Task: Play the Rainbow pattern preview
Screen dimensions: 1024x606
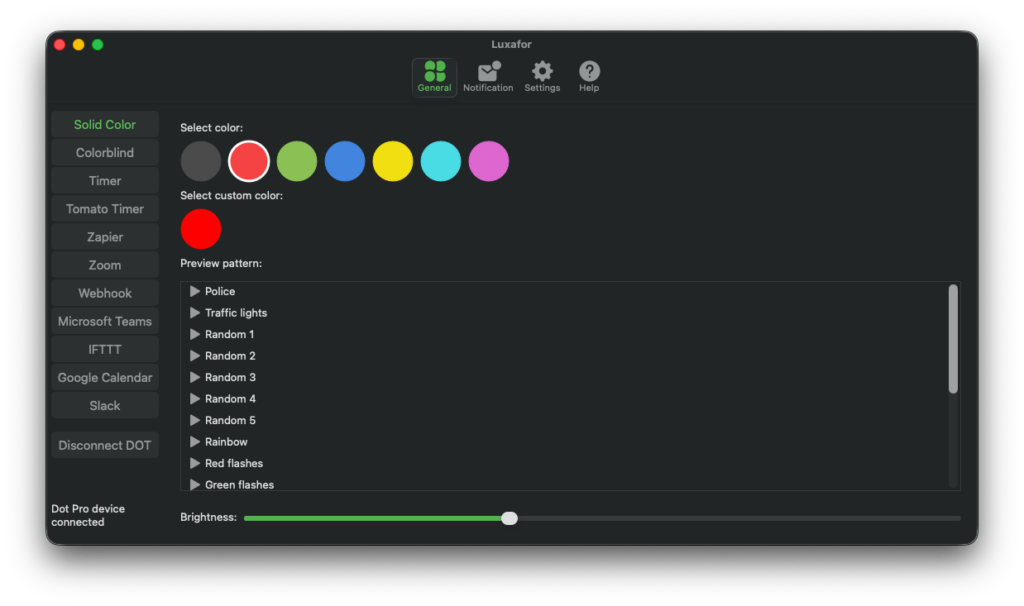Action: [195, 442]
